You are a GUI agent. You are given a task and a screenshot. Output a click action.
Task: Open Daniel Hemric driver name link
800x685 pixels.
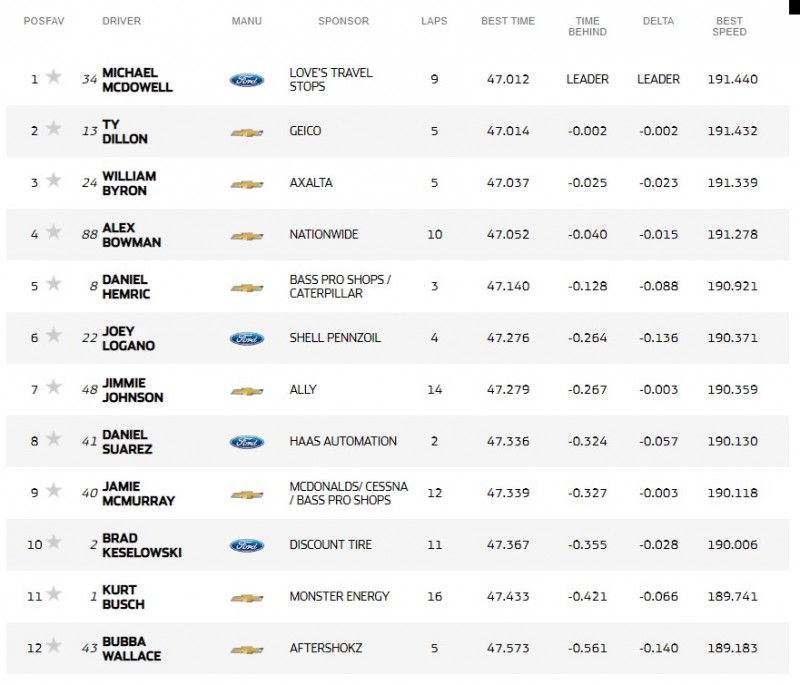126,287
